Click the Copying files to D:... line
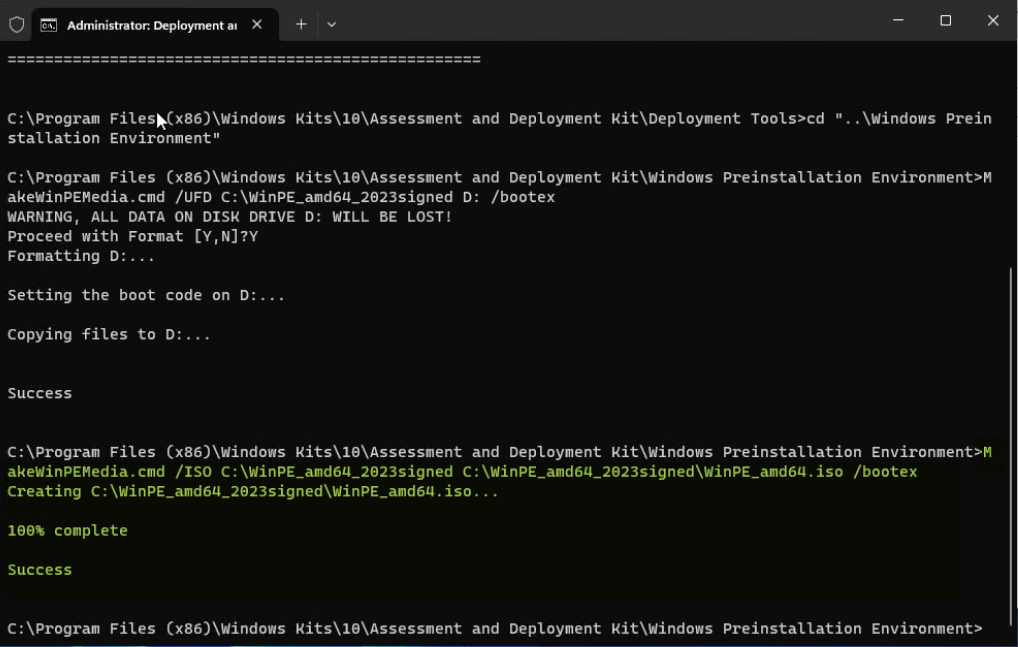 [x=108, y=334]
